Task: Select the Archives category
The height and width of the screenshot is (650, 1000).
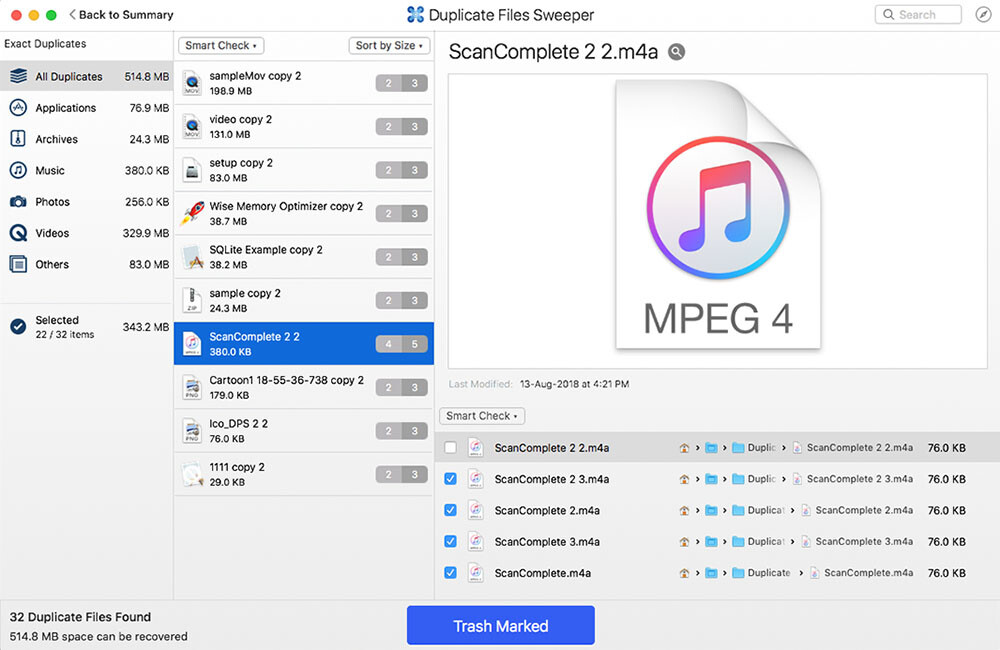Action: [87, 139]
